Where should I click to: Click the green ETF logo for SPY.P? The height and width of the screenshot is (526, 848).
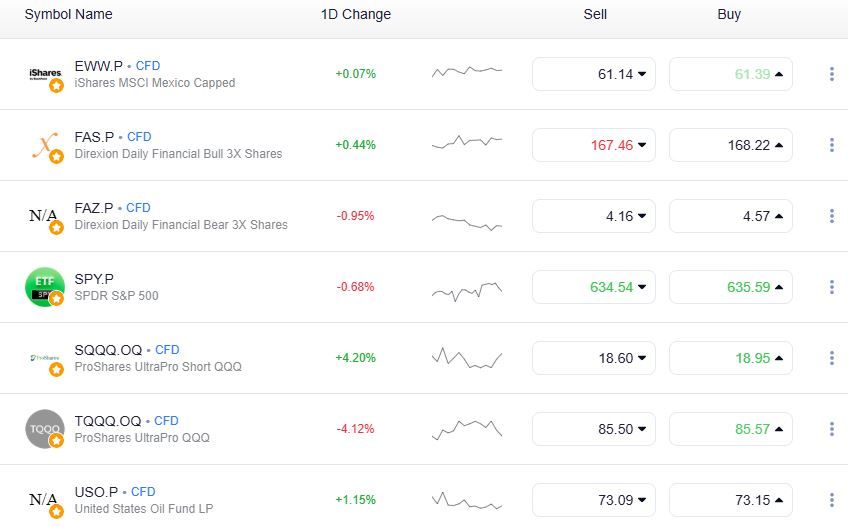[45, 287]
